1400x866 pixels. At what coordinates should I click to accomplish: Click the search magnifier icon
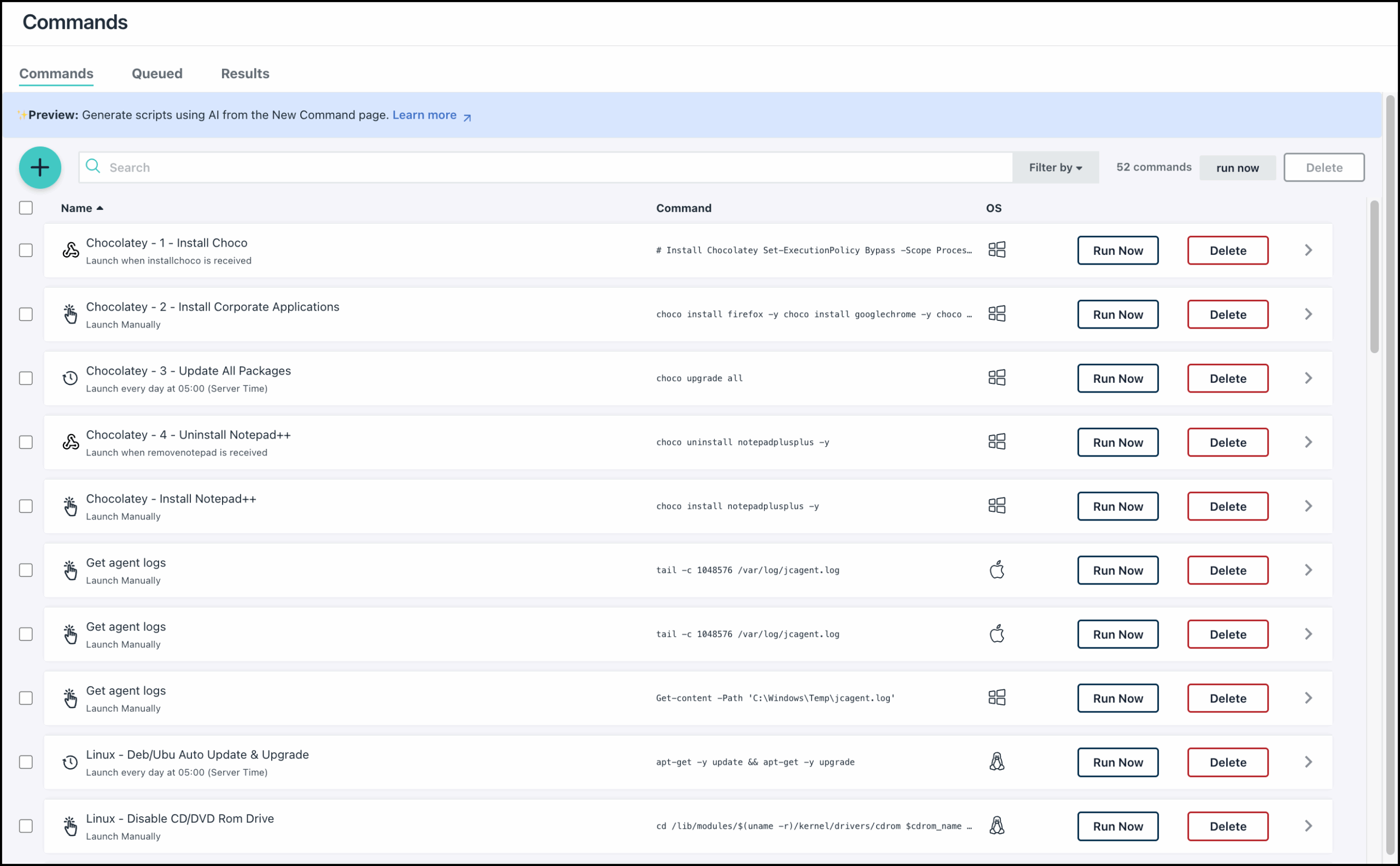[94, 167]
